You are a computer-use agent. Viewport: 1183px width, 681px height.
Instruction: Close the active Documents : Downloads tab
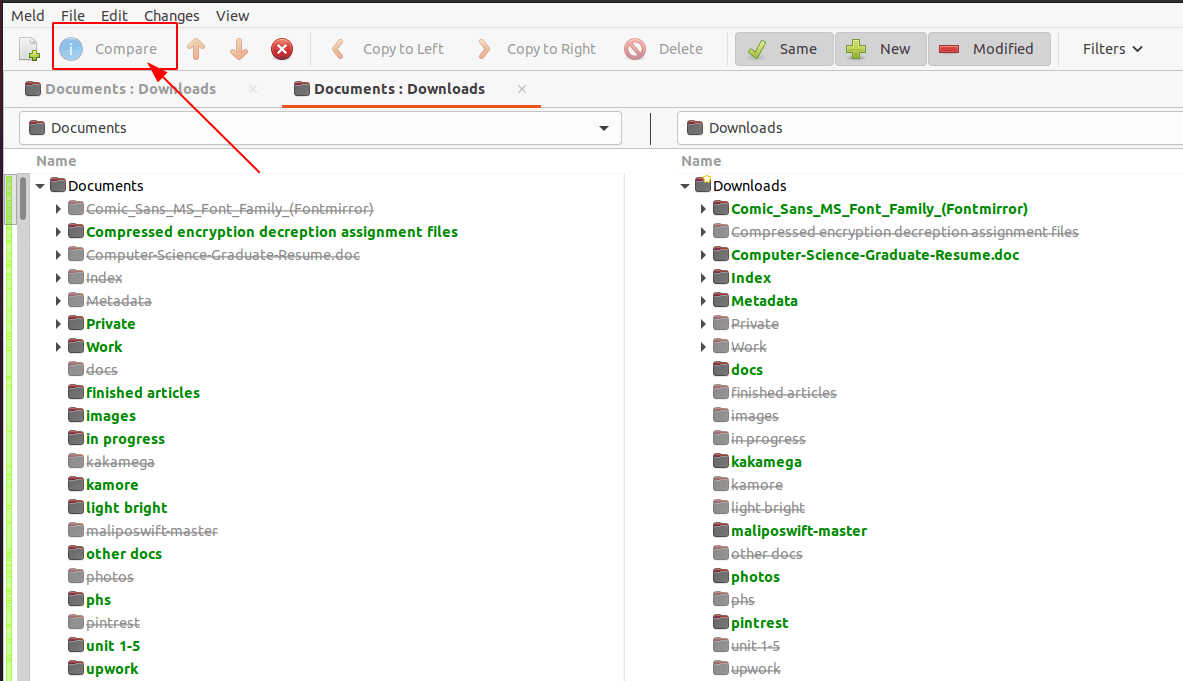click(x=522, y=89)
